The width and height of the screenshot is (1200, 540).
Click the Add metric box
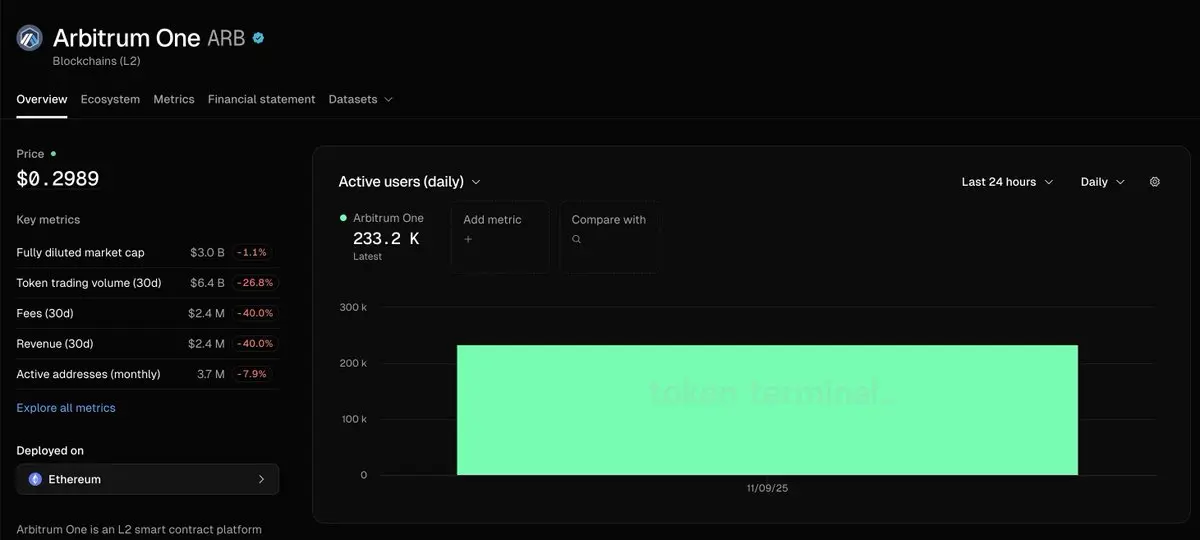click(499, 237)
